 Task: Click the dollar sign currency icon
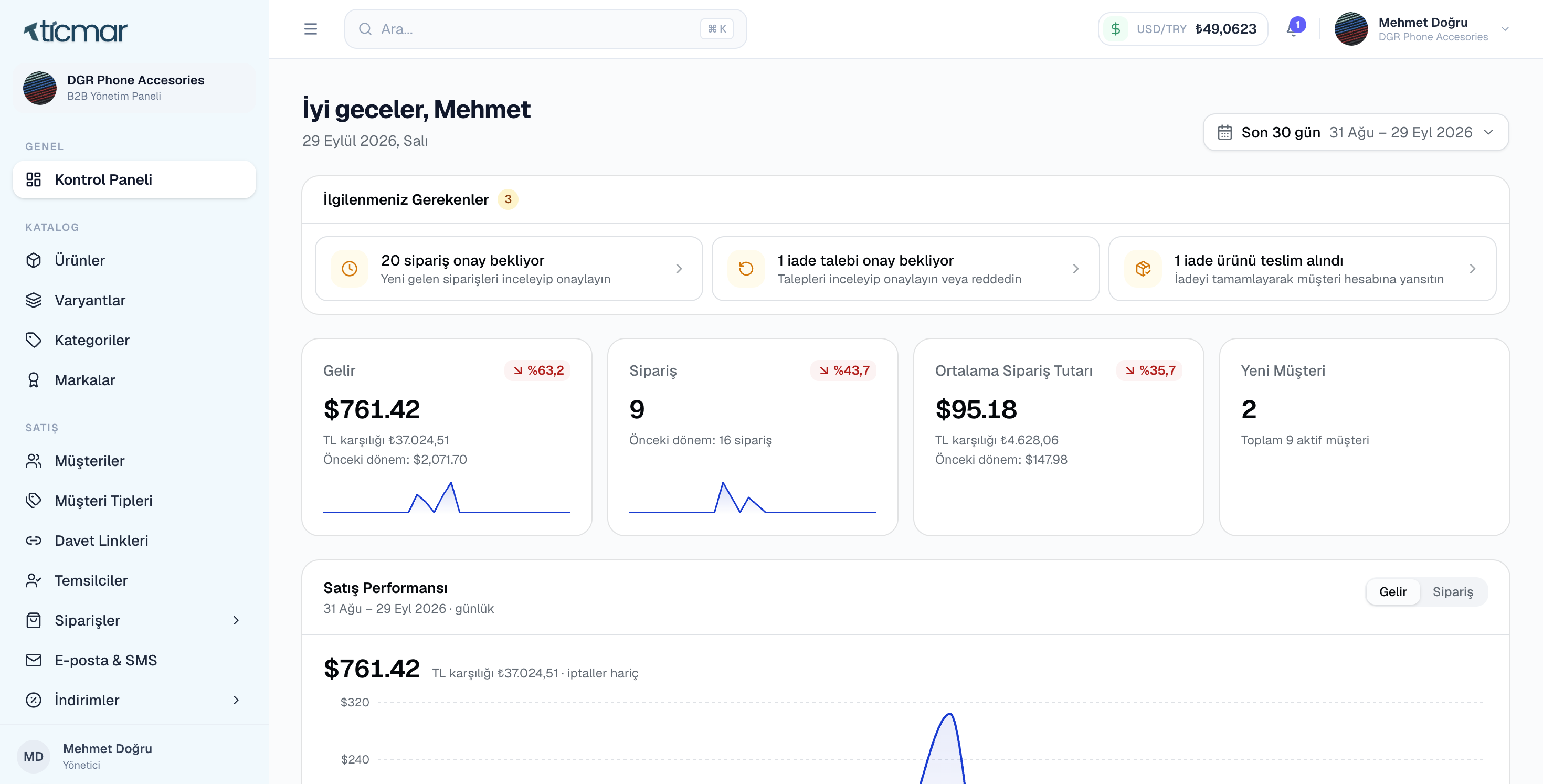point(1115,29)
